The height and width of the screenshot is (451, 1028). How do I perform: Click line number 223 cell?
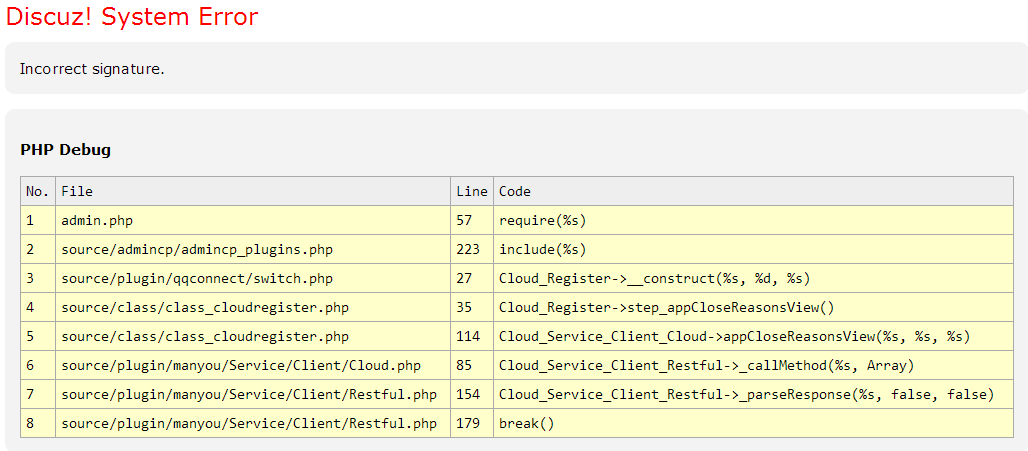[468, 249]
